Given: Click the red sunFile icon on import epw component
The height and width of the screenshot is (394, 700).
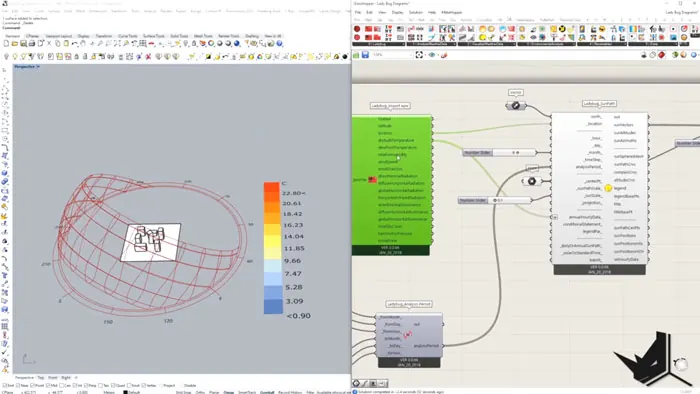Looking at the screenshot, I should [x=372, y=179].
